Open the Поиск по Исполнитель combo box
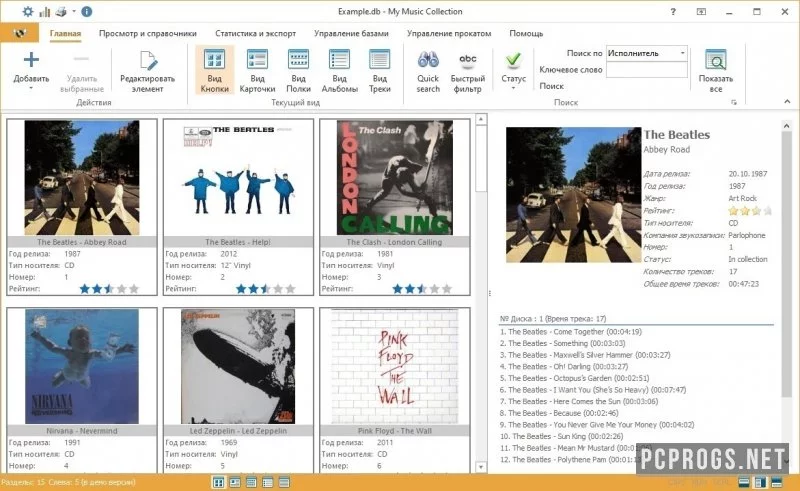The width and height of the screenshot is (800, 491). click(647, 53)
